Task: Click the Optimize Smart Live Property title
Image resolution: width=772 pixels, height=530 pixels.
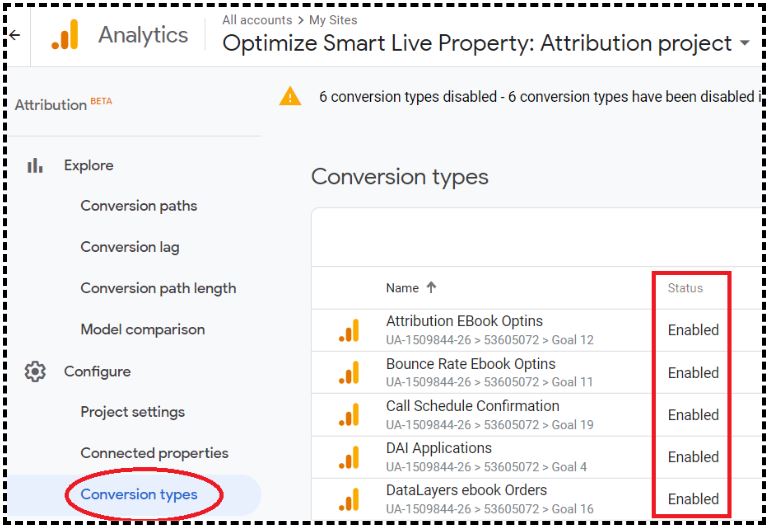Action: 477,43
